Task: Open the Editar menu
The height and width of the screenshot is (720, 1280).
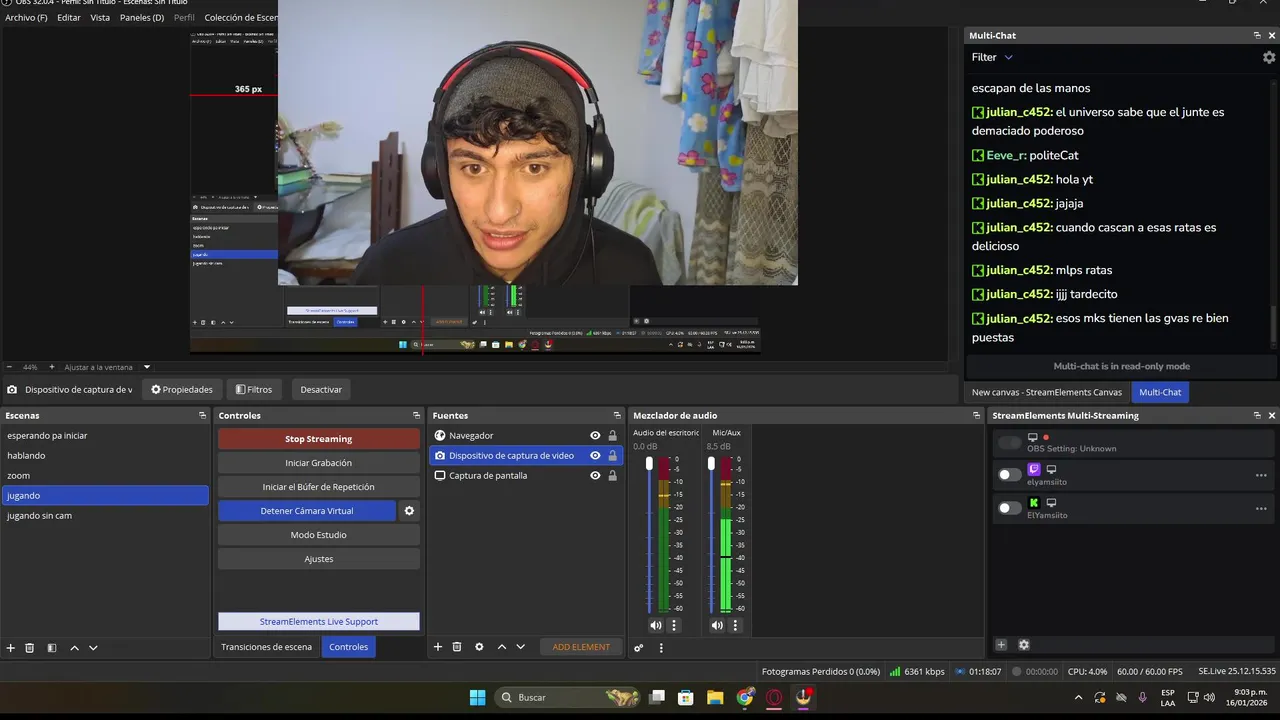Action: click(69, 18)
